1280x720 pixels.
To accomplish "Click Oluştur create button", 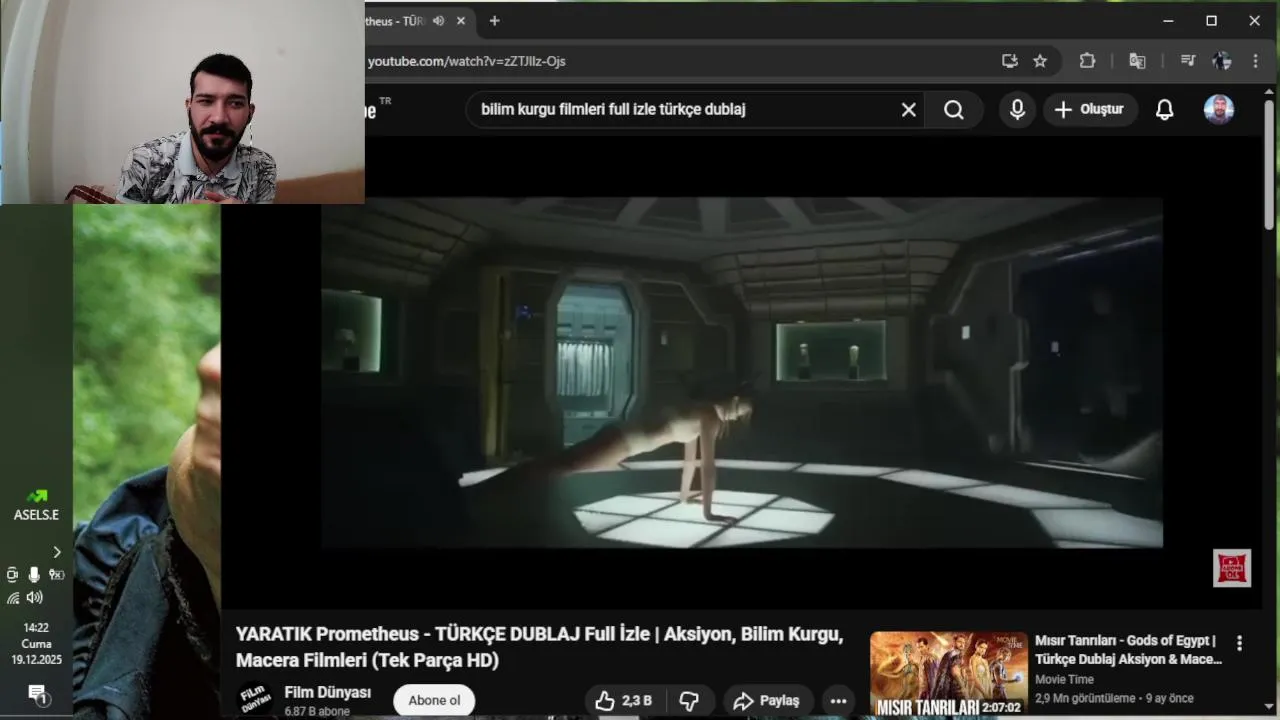I will coord(1090,110).
